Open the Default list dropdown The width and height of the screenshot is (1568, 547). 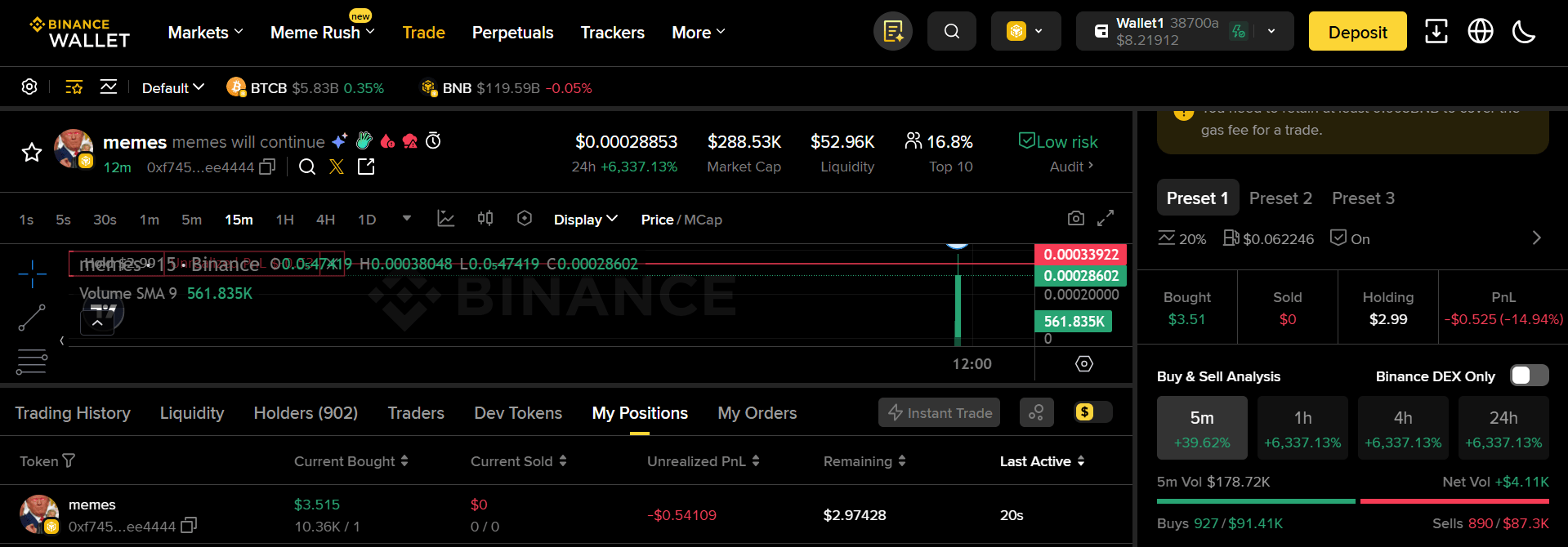pyautogui.click(x=173, y=87)
